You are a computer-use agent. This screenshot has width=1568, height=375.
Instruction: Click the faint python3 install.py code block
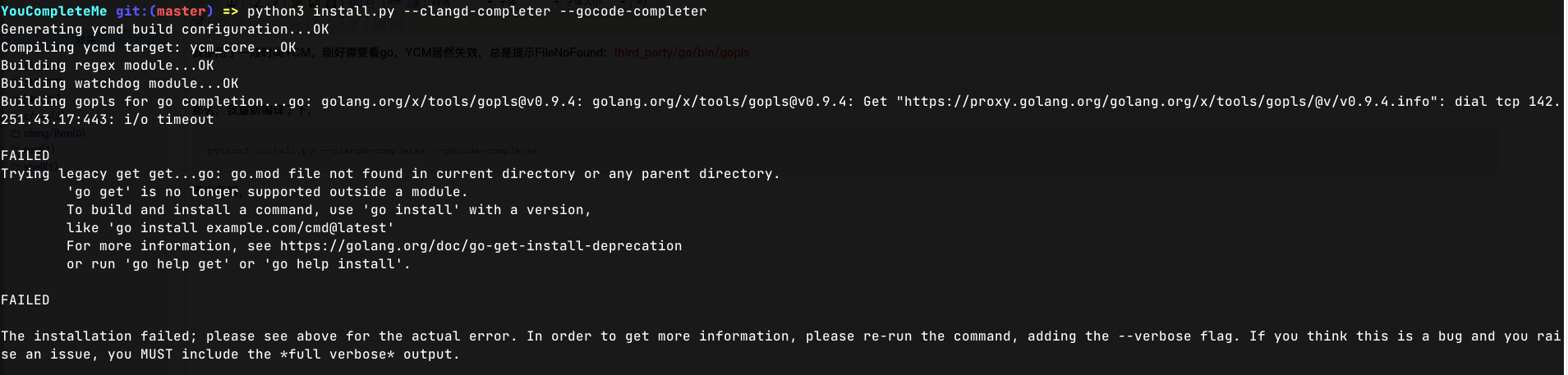coord(373,151)
